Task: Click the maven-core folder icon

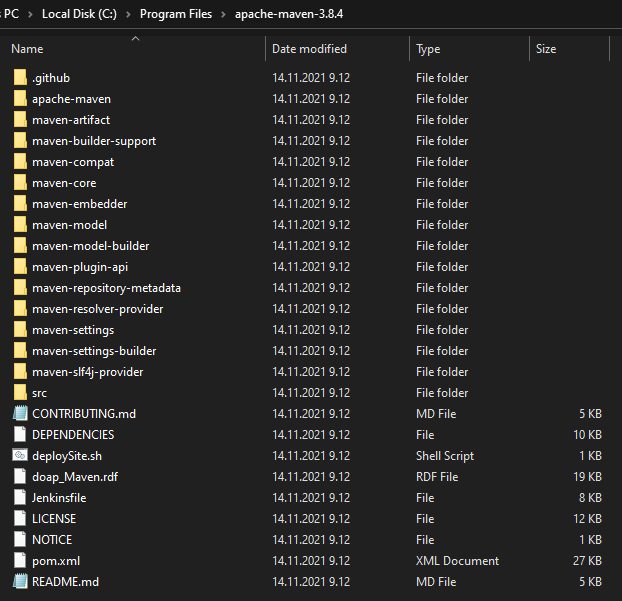Action: pyautogui.click(x=20, y=182)
